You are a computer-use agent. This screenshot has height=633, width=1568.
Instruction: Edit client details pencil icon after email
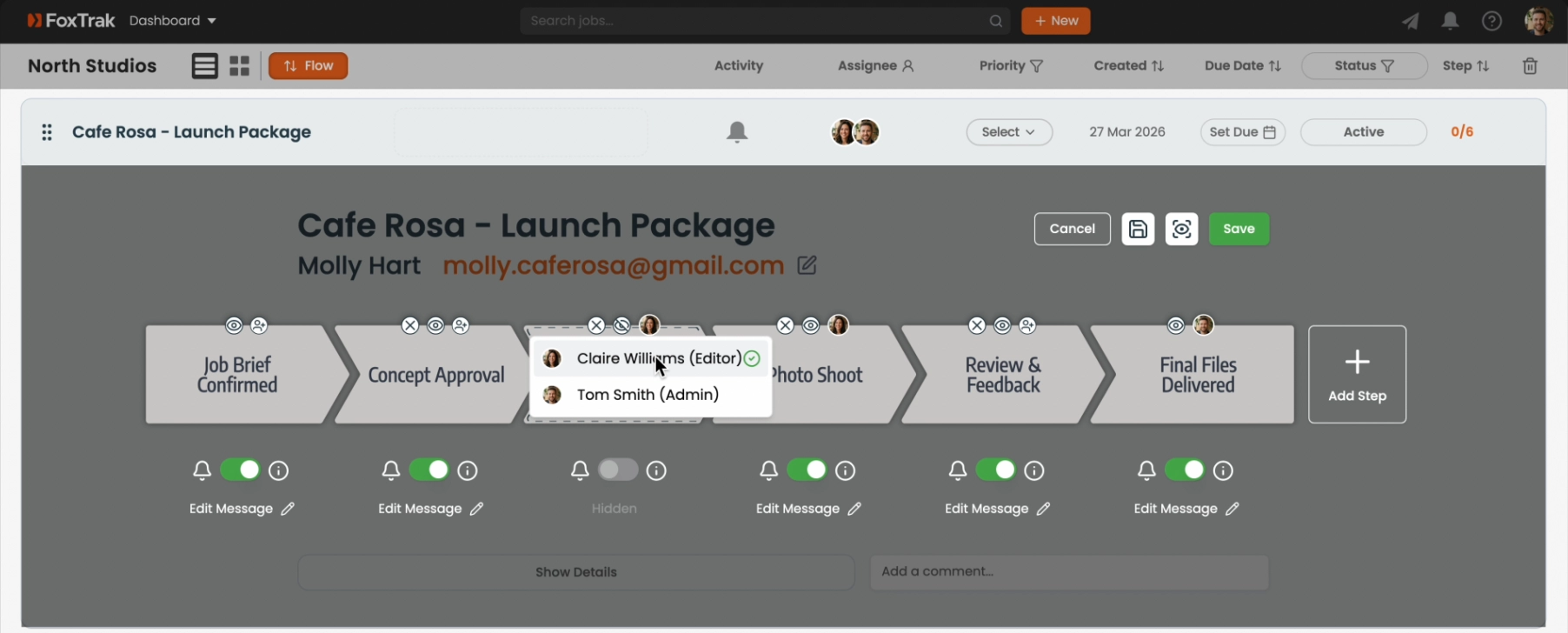(x=807, y=265)
